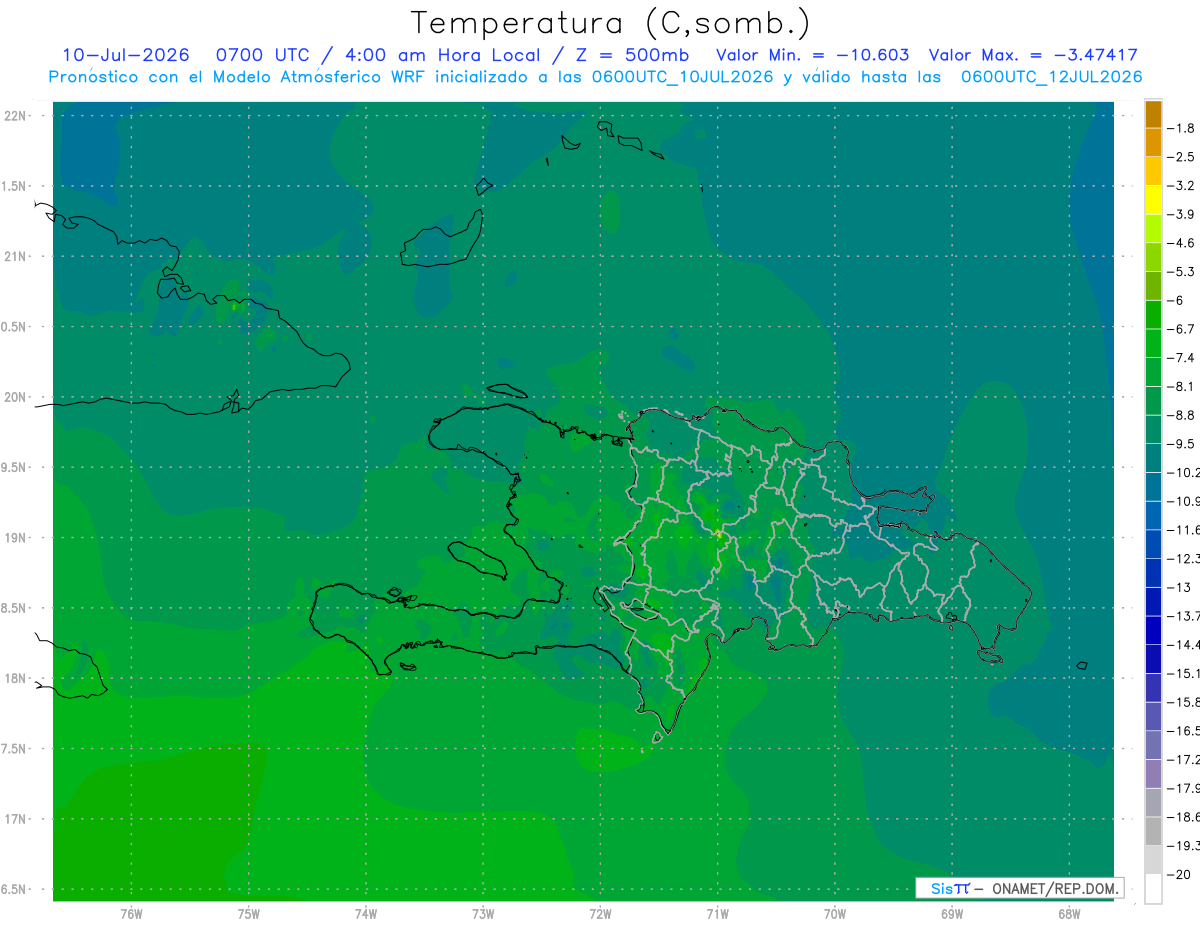Click the '-20' colorbar value
Screen dimensions: 1200x927
tap(1180, 875)
